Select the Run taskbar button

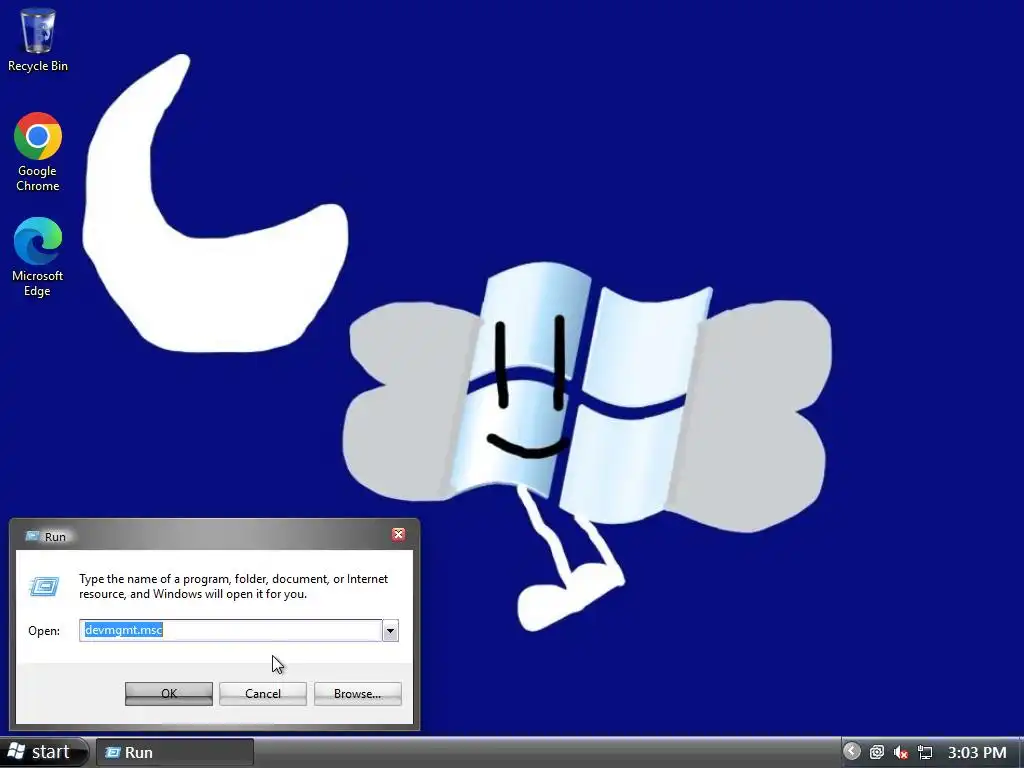(174, 752)
